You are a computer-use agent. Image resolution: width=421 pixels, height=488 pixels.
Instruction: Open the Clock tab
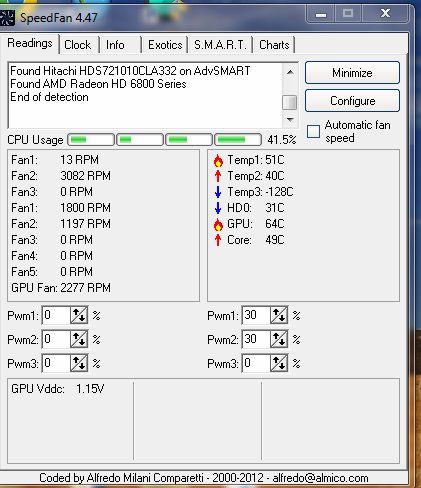[x=79, y=45]
